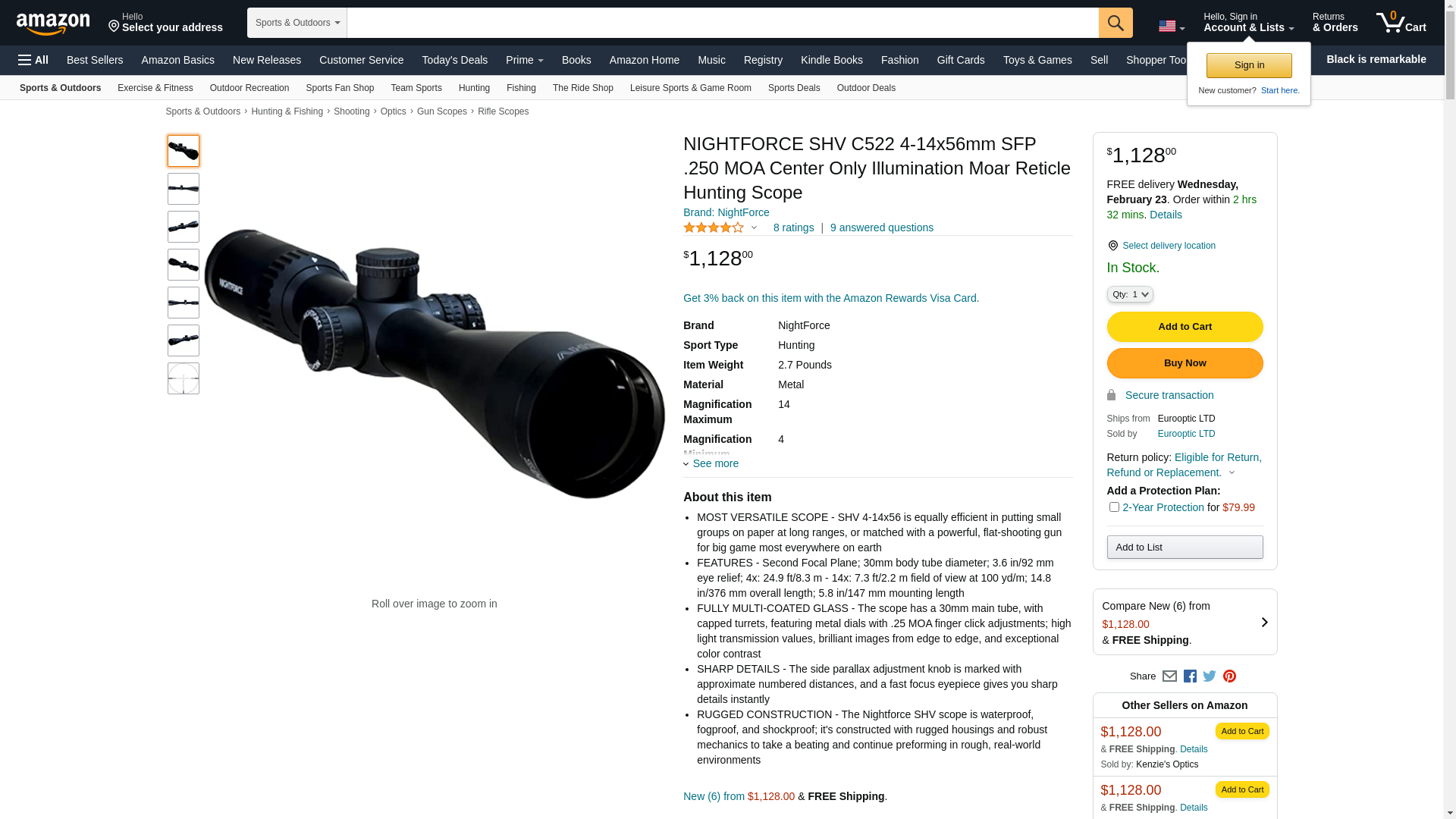Select the reticle crosshair thumbnail
The image size is (1456, 819).
tap(184, 378)
